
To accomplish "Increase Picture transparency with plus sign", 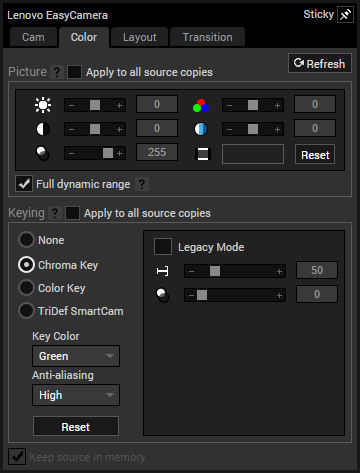I will pyautogui.click(x=119, y=153).
